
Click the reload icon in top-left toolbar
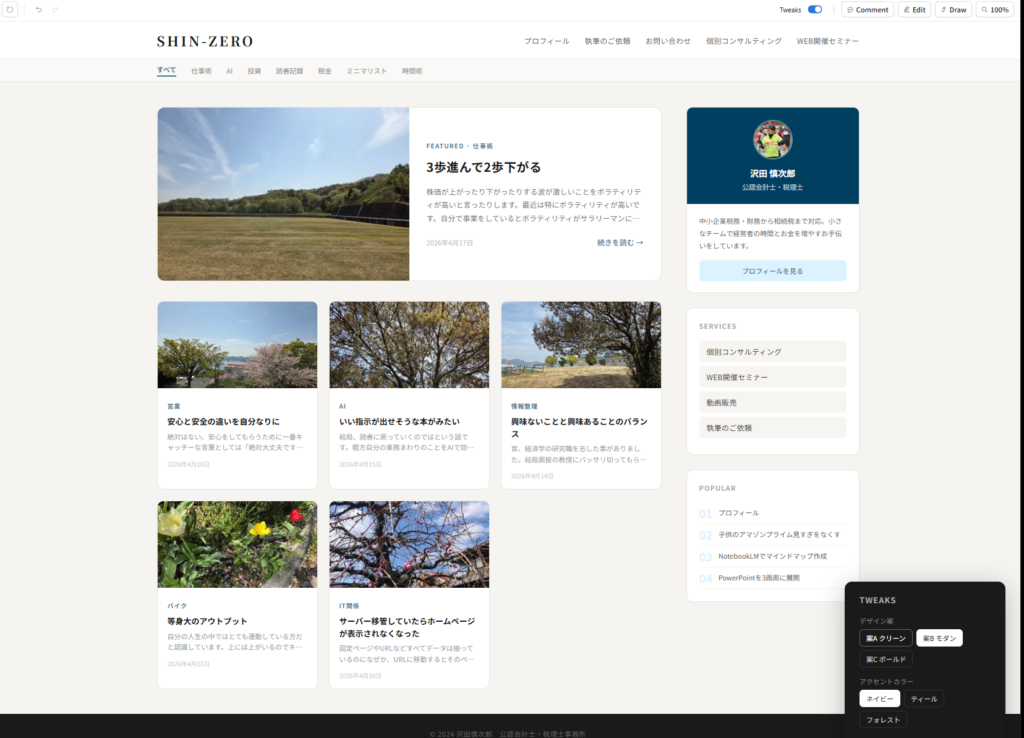point(10,9)
